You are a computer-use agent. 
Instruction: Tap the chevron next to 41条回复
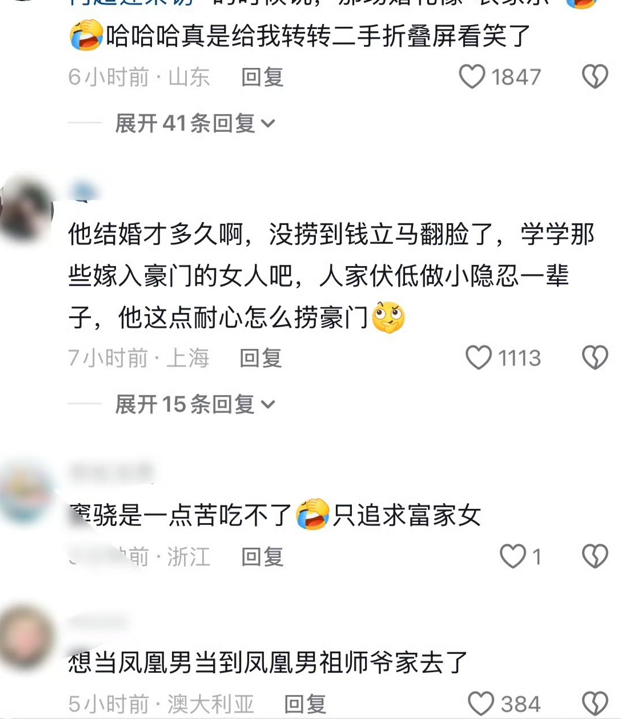268,124
